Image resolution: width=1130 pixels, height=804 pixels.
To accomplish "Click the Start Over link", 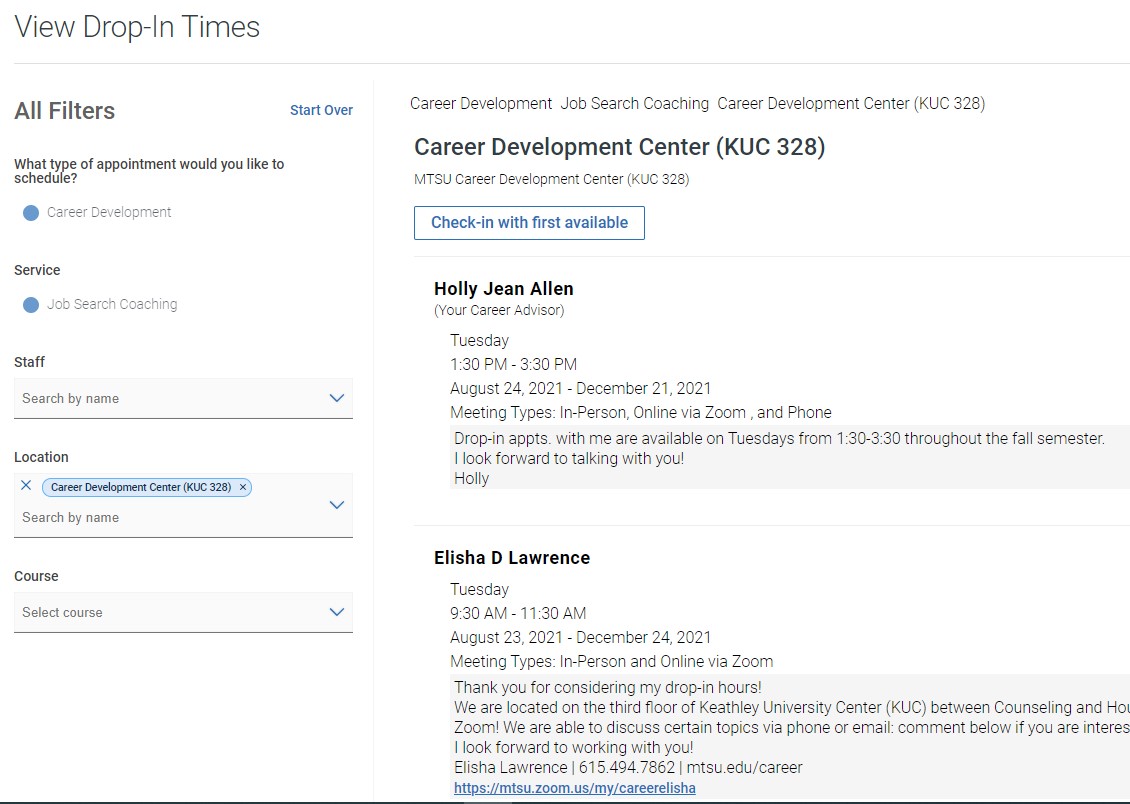I will click(321, 110).
